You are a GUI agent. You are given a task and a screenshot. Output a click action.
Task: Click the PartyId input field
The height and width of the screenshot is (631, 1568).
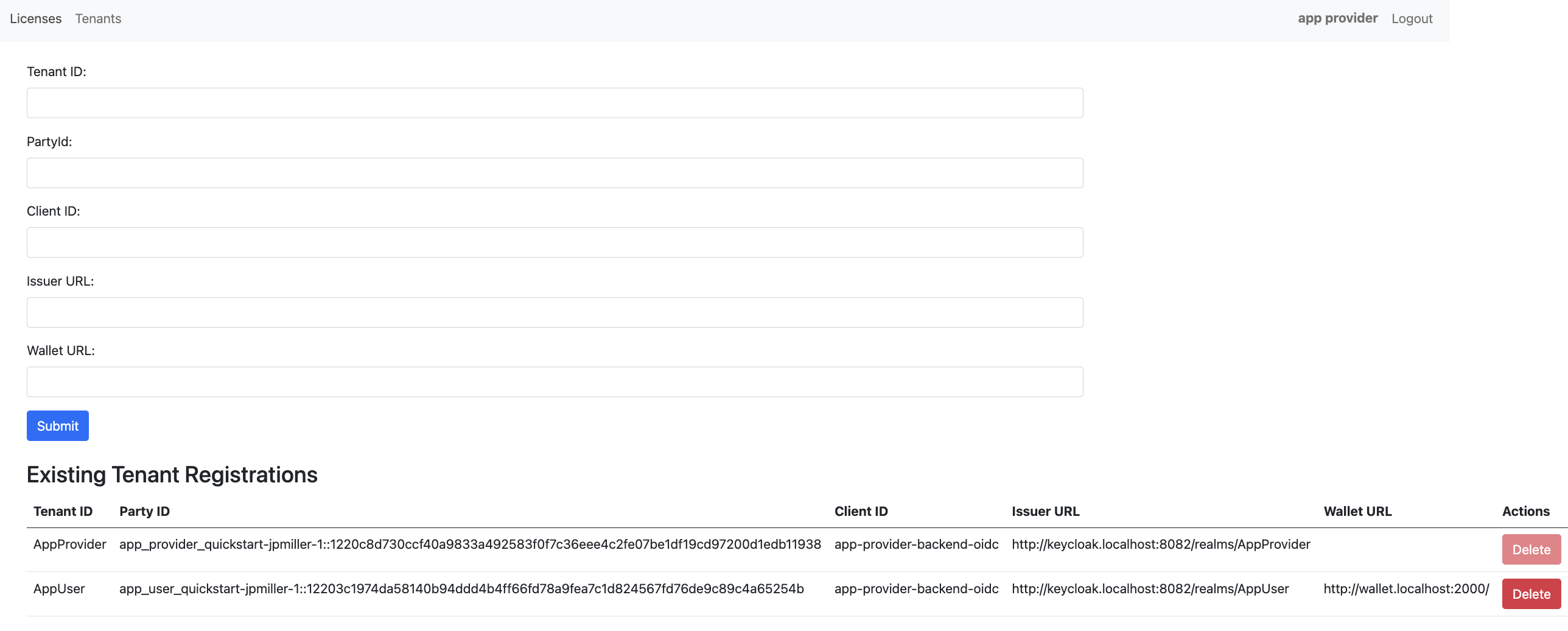click(554, 172)
